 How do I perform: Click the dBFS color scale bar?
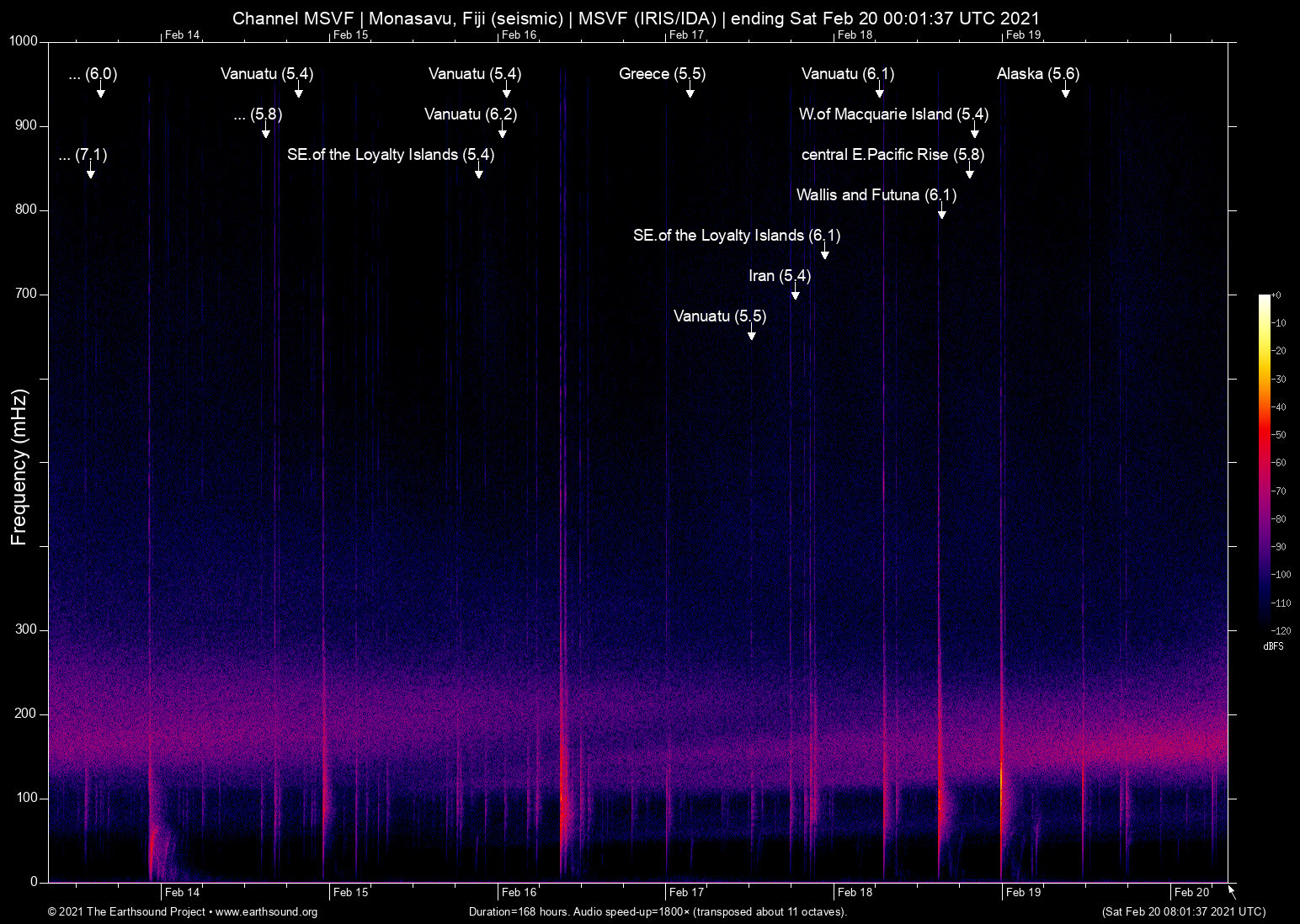tap(1264, 462)
